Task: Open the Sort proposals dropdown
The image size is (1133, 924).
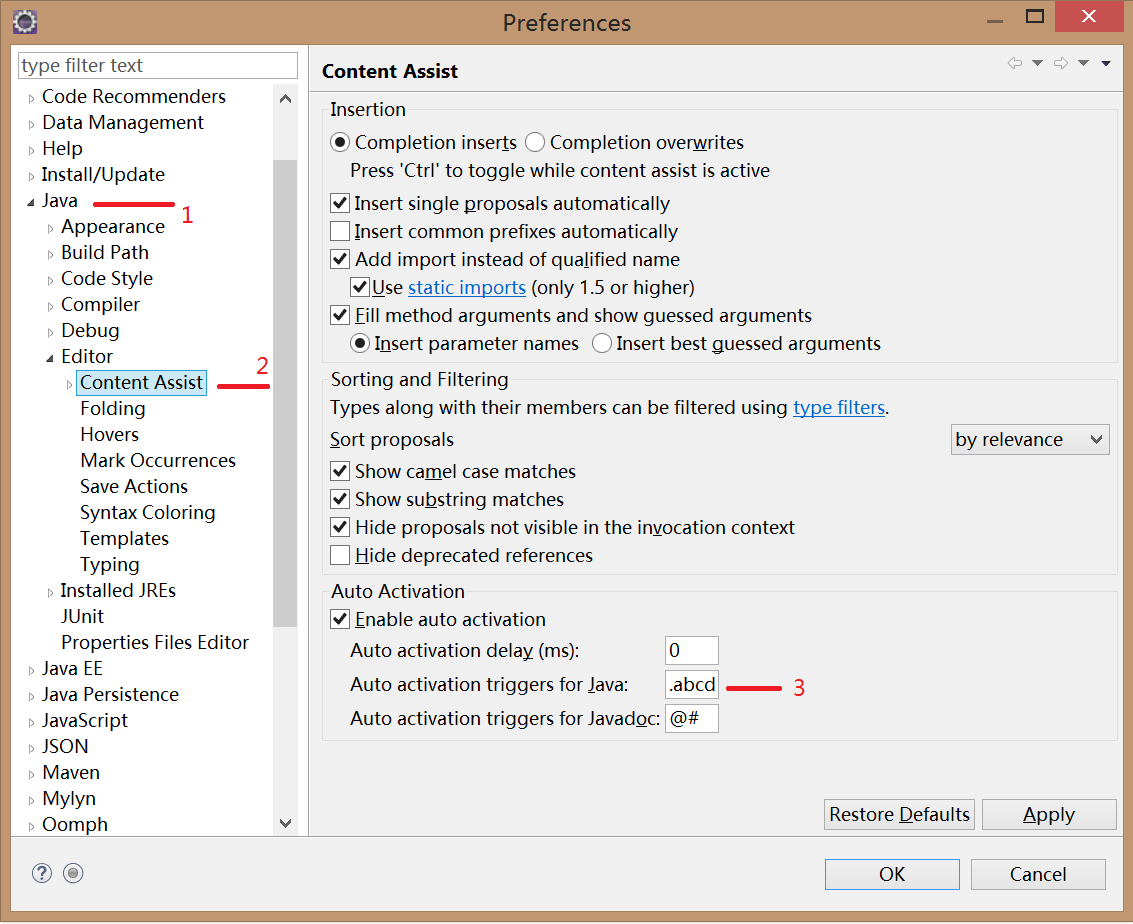Action: (x=1030, y=440)
